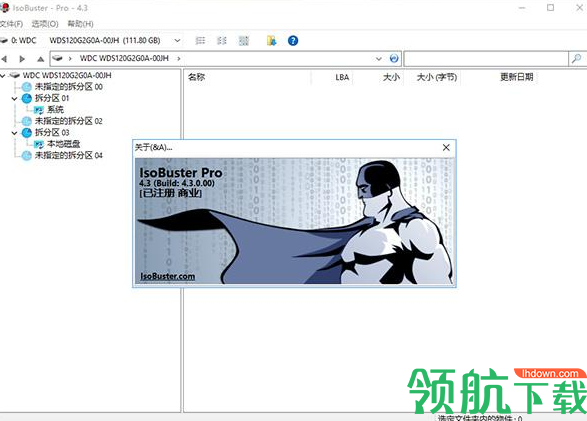Open the drive selection dropdown
This screenshot has width=587, height=421.
[x=177, y=40]
